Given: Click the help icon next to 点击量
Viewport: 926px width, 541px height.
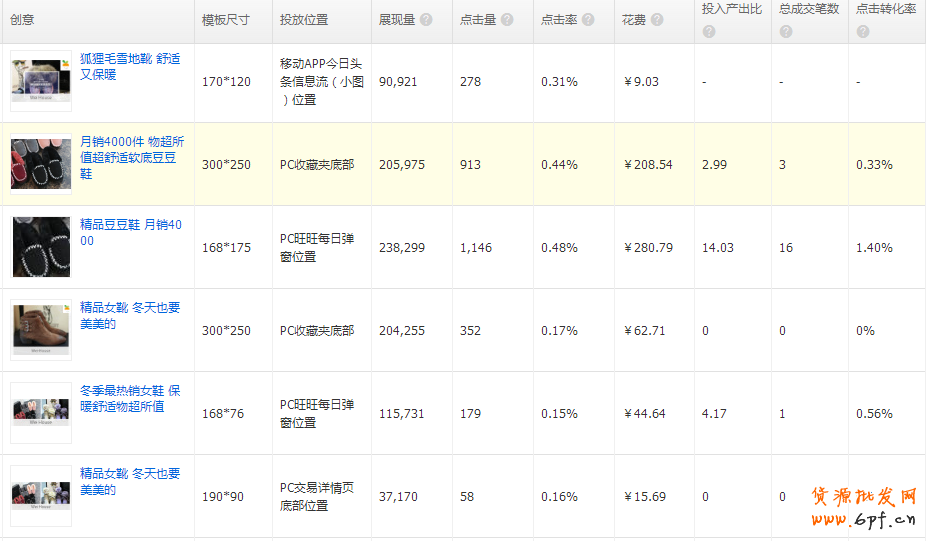Looking at the screenshot, I should (x=507, y=20).
